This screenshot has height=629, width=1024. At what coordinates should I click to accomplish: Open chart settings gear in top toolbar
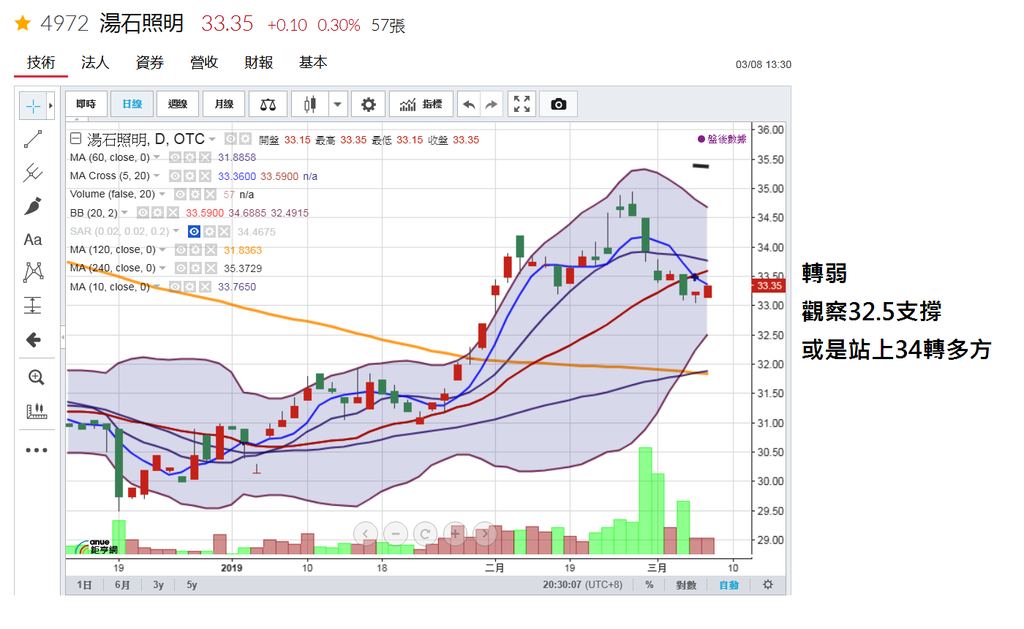click(x=368, y=104)
